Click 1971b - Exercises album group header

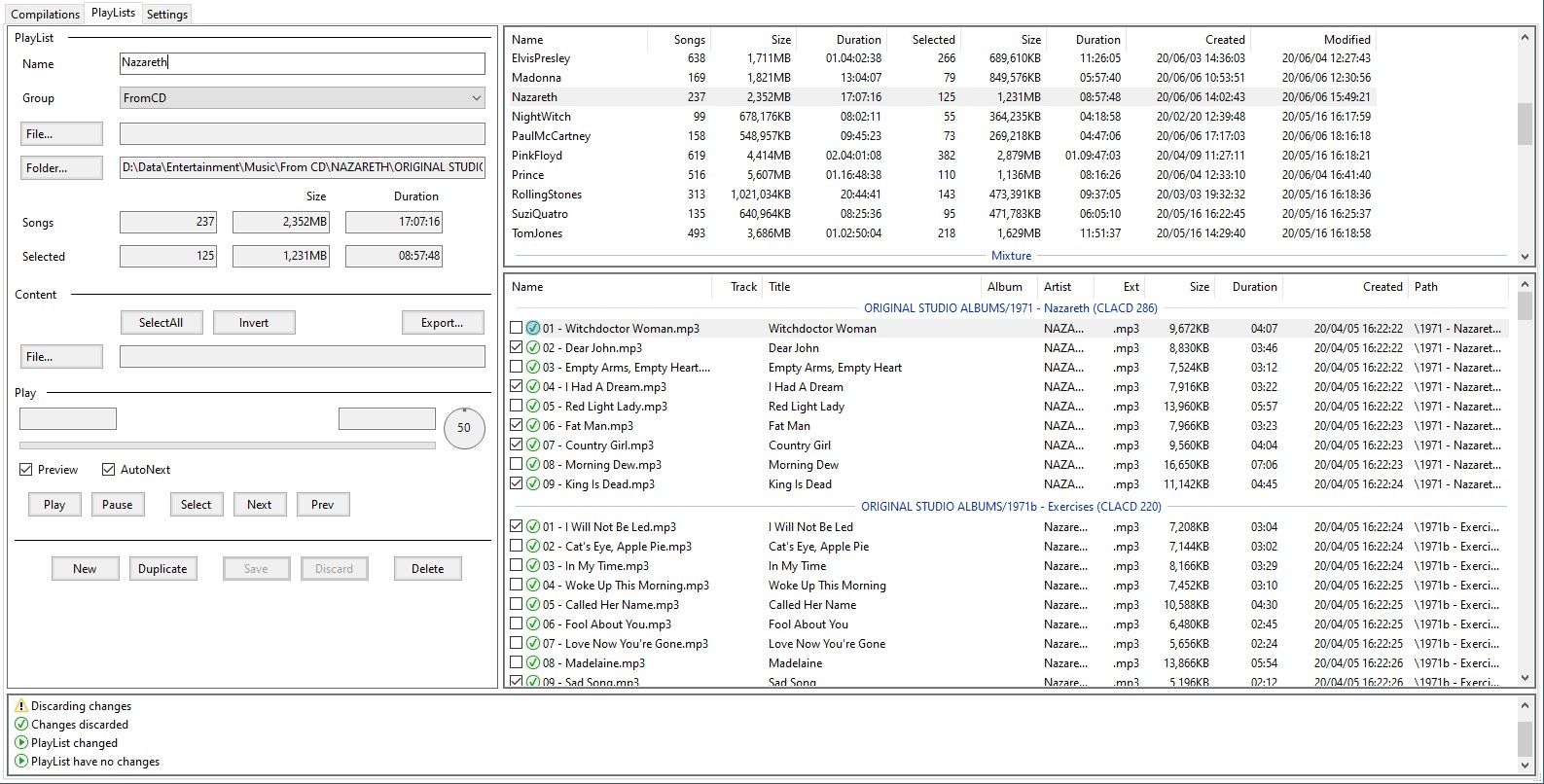pos(1011,507)
